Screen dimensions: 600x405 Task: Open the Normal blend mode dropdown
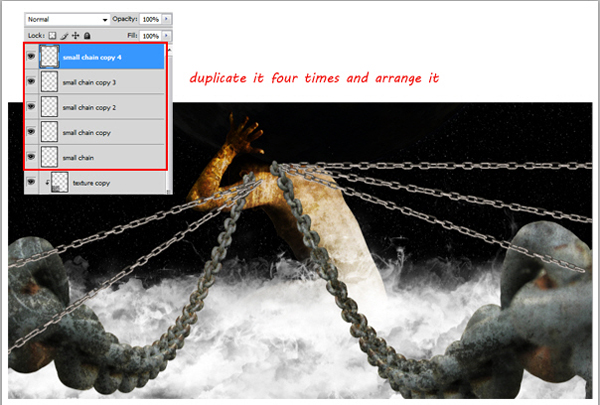tap(68, 19)
